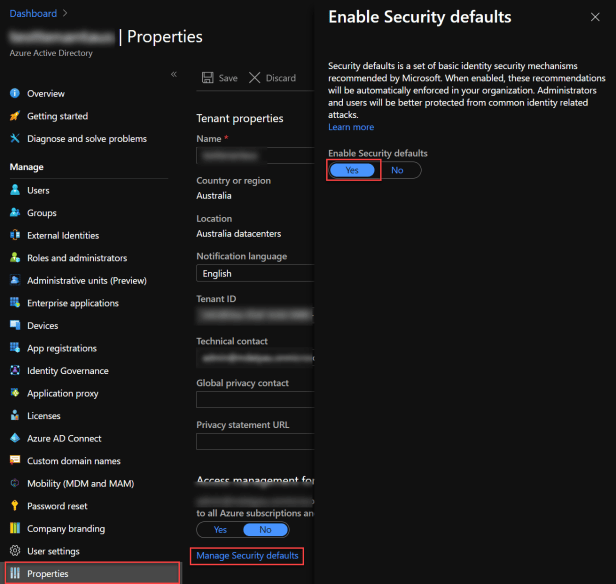Click the Identity Governance icon
The width and height of the screenshot is (616, 584).
(x=15, y=370)
